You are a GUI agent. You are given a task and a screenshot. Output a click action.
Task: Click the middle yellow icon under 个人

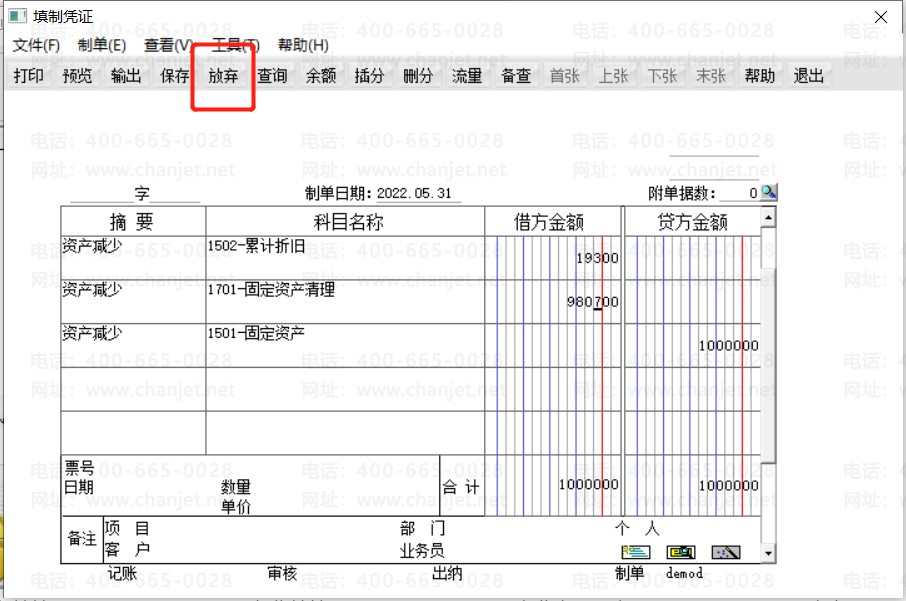click(681, 552)
